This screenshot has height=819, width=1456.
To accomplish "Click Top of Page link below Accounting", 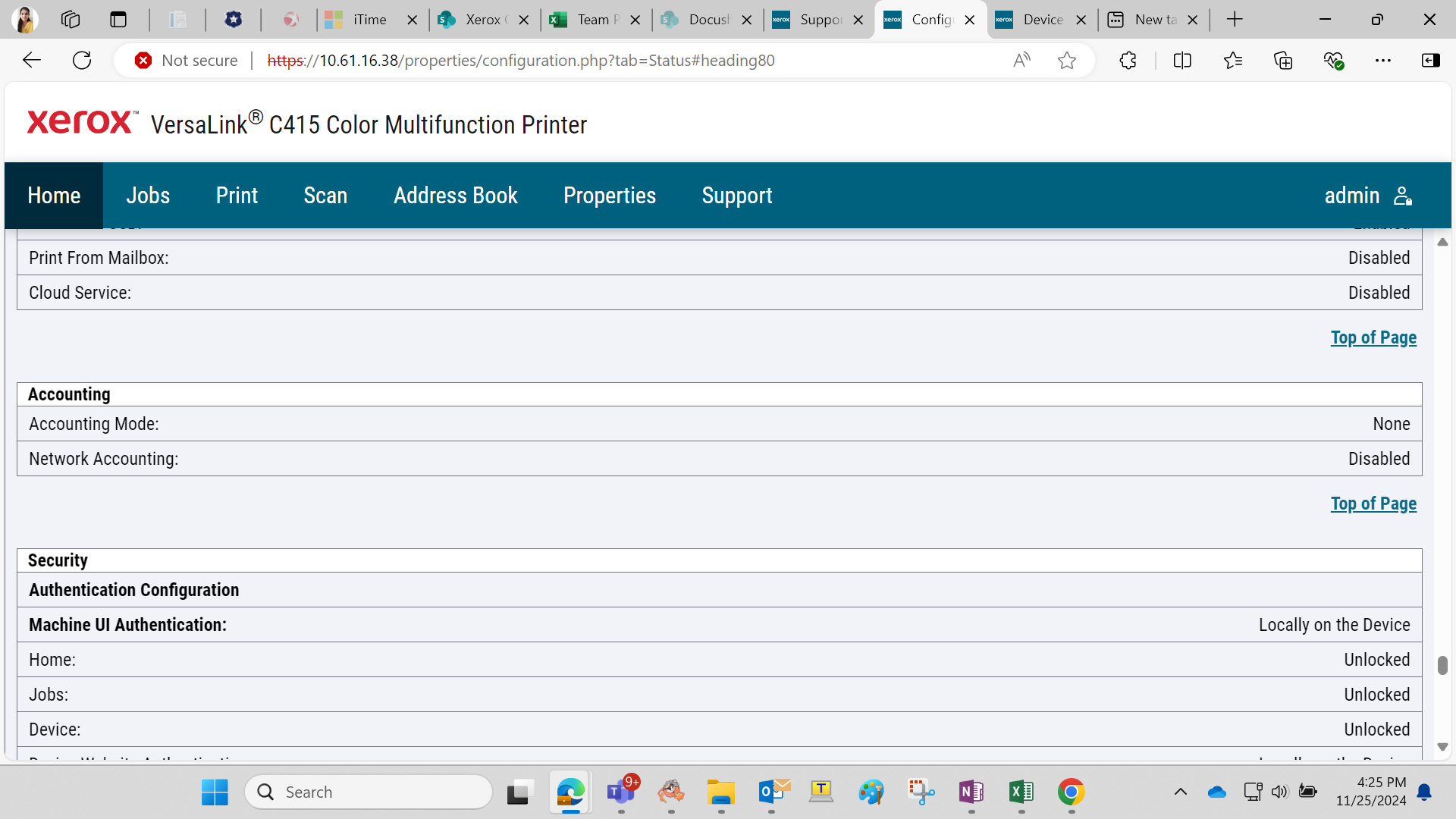I will click(1373, 504).
